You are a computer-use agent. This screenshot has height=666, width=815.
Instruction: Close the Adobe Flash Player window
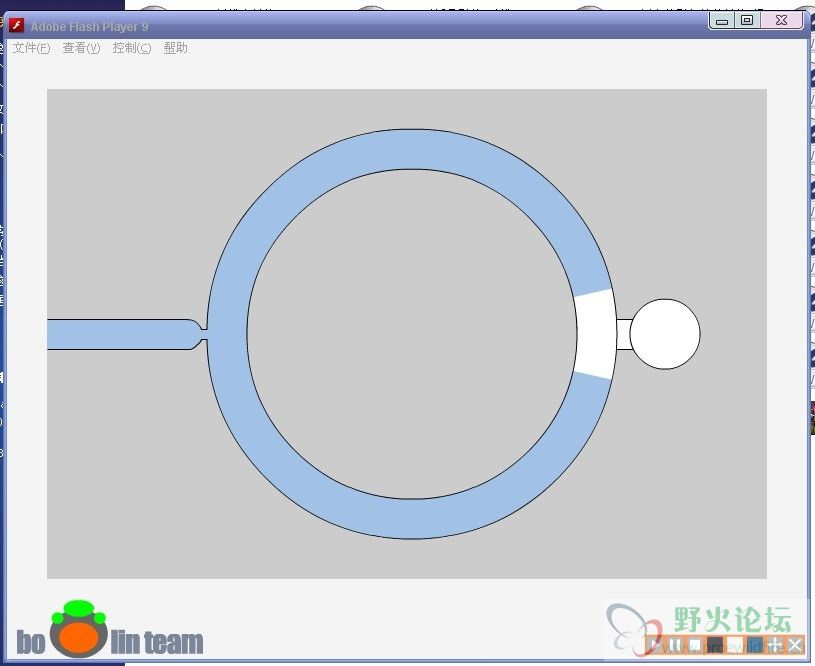(781, 21)
